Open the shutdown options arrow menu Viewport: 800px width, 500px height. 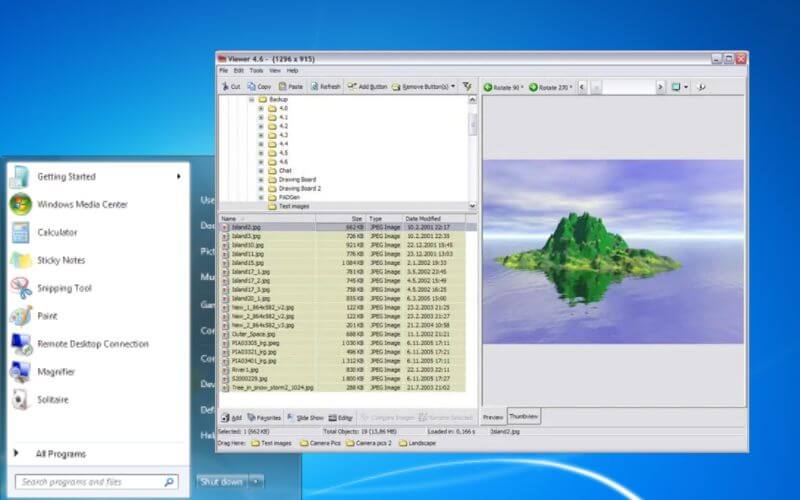click(x=257, y=481)
